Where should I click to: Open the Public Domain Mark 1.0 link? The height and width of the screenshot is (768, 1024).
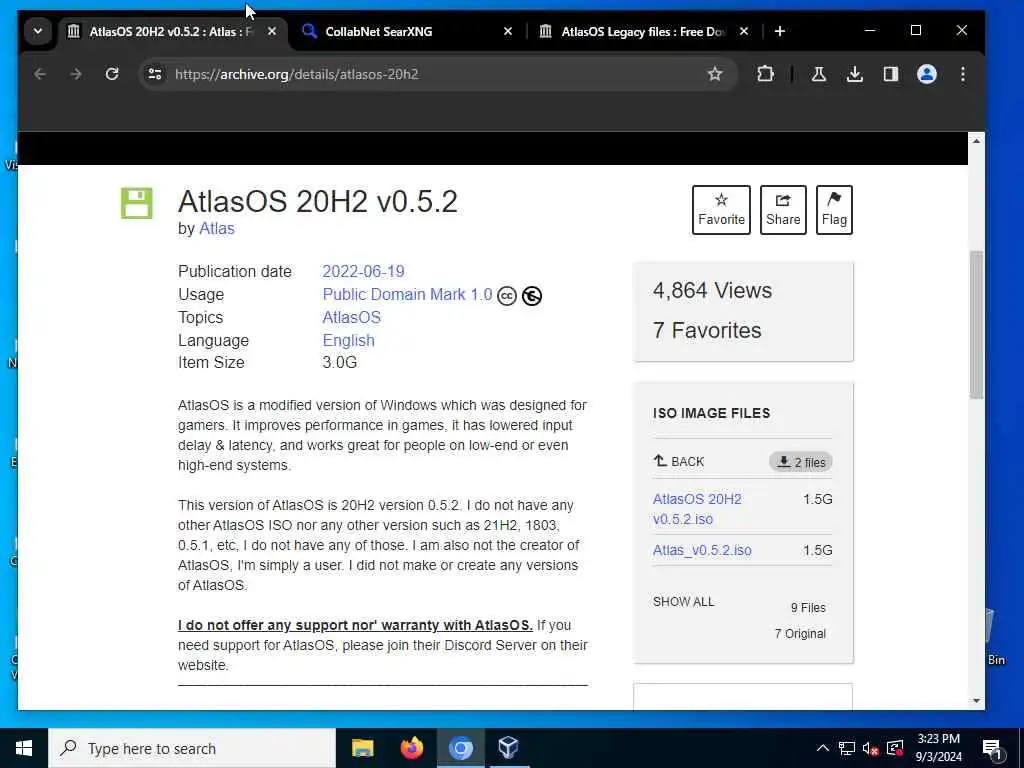click(x=407, y=295)
